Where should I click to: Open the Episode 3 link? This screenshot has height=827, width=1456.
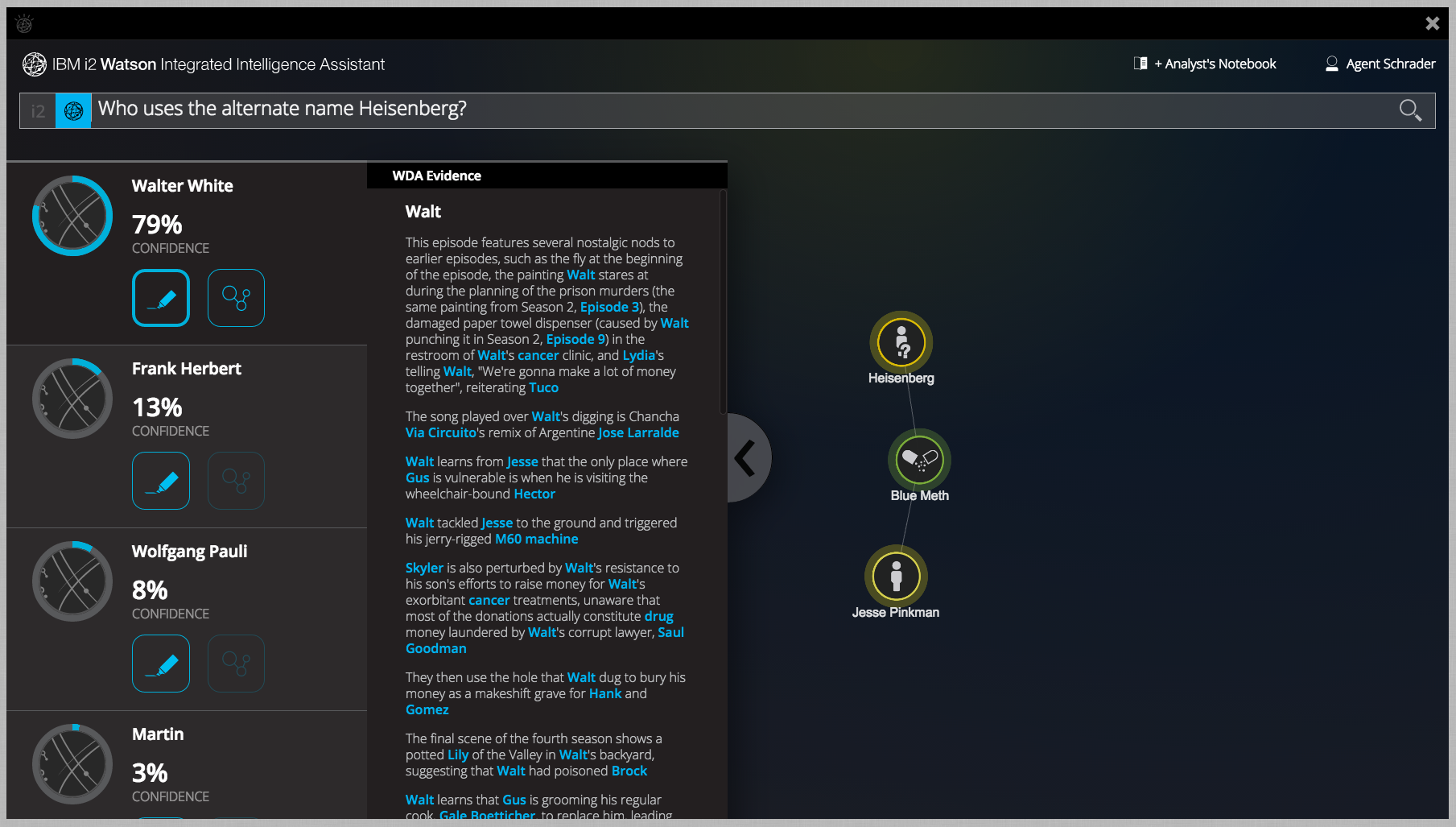tap(609, 307)
